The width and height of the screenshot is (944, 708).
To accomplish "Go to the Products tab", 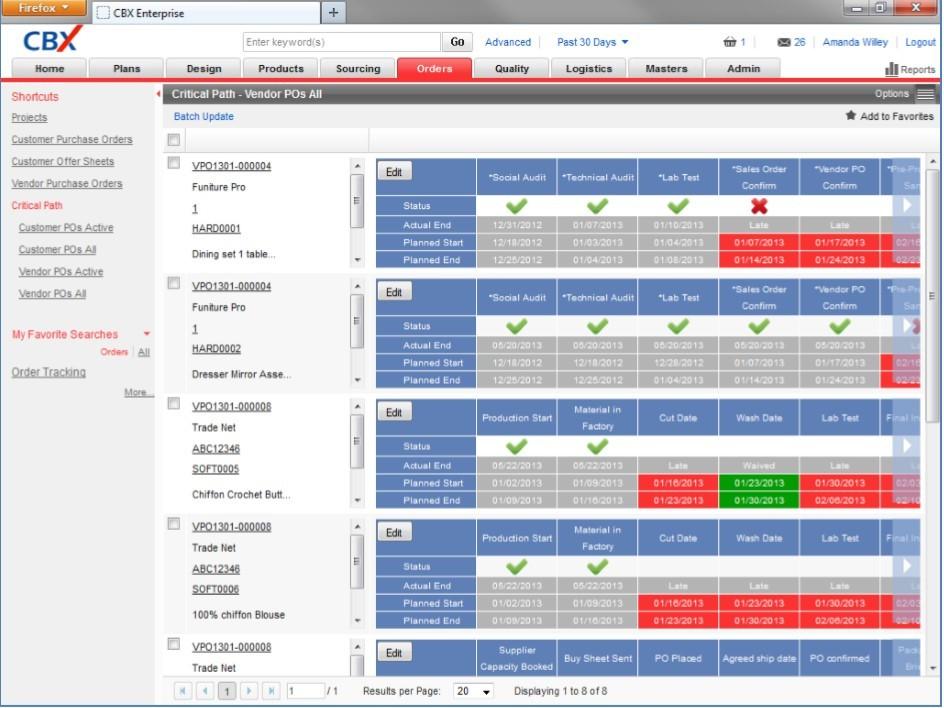I will pos(281,69).
